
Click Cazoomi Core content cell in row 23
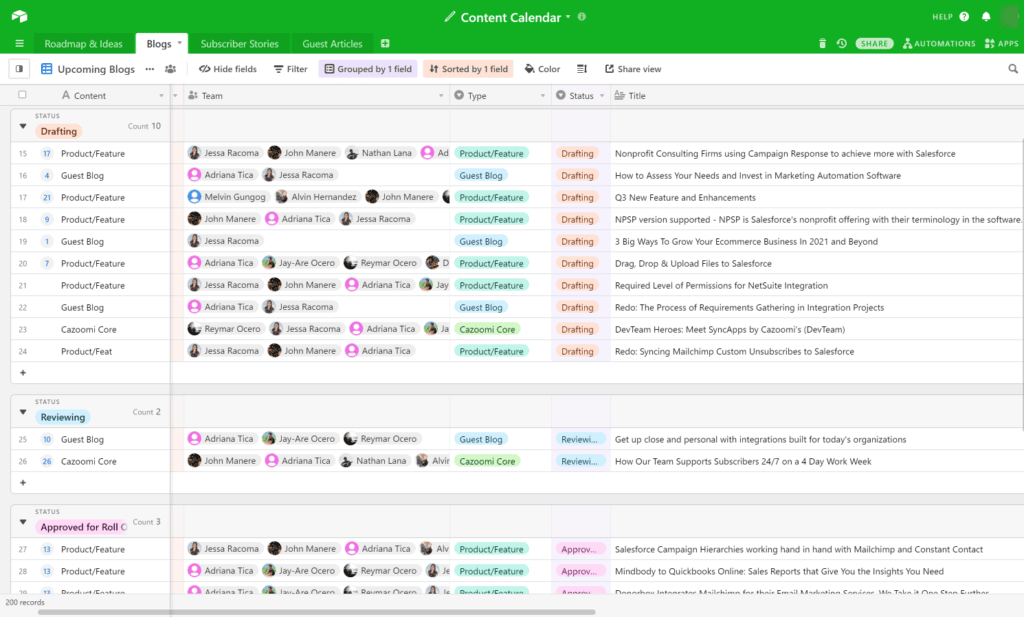coord(90,329)
